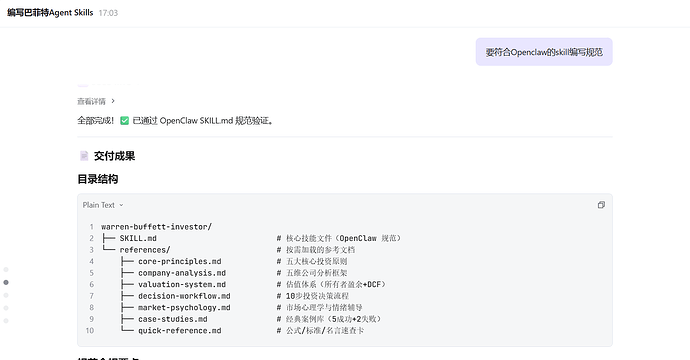Click valuation-system.md in the code block
Screen dimensions: 690x360
coord(182,284)
